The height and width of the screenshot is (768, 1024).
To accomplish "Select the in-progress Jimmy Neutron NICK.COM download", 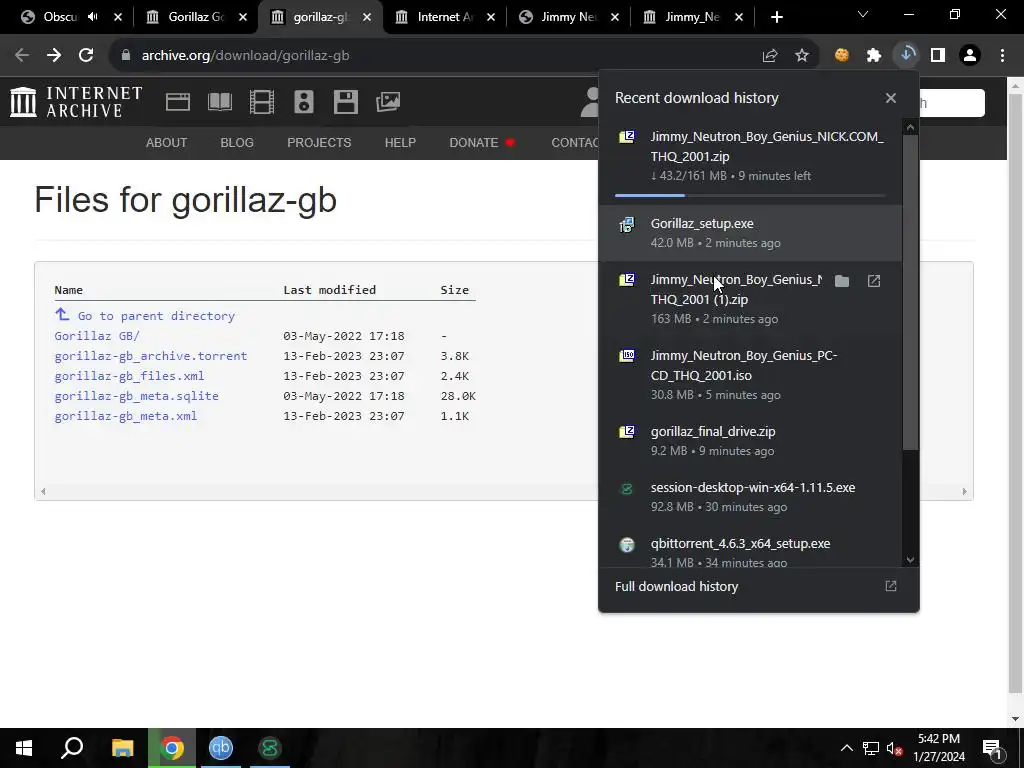I will click(750, 160).
